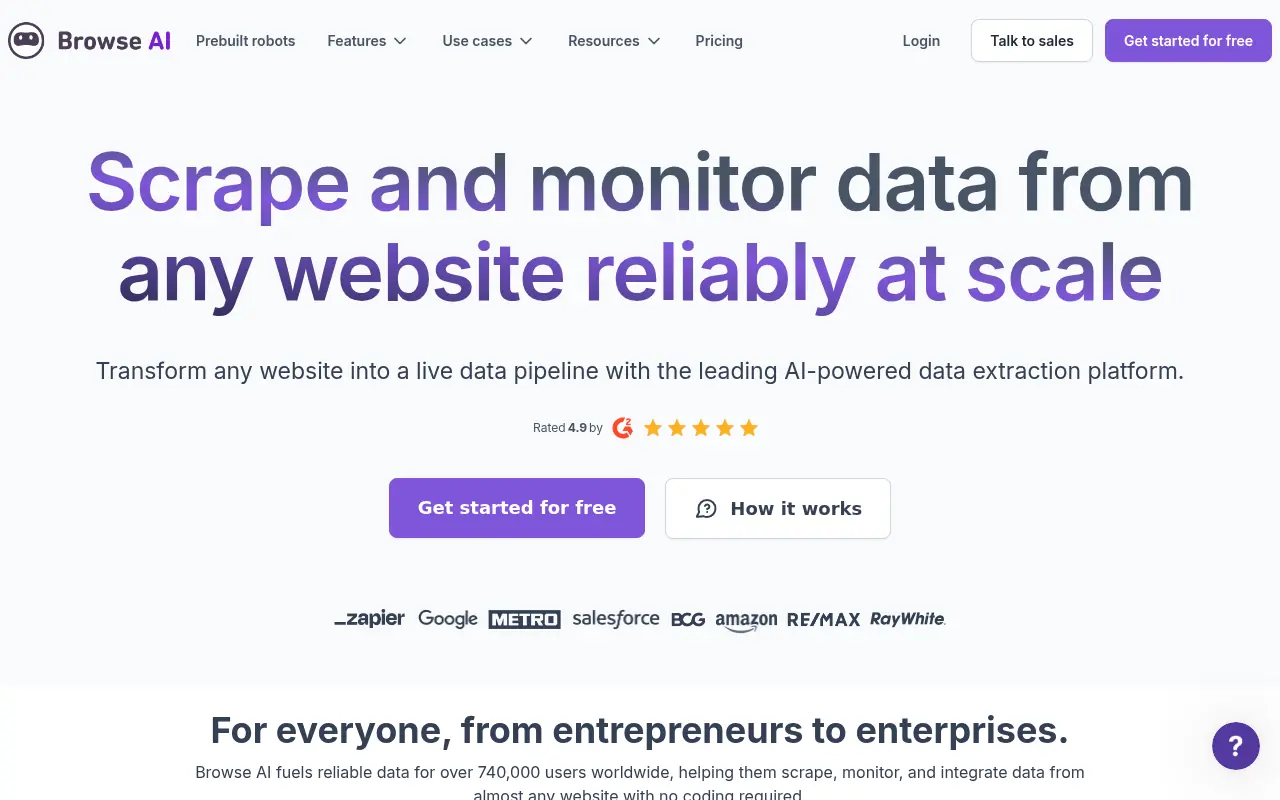Open the Use cases dropdown
The width and height of the screenshot is (1280, 800).
tap(487, 41)
